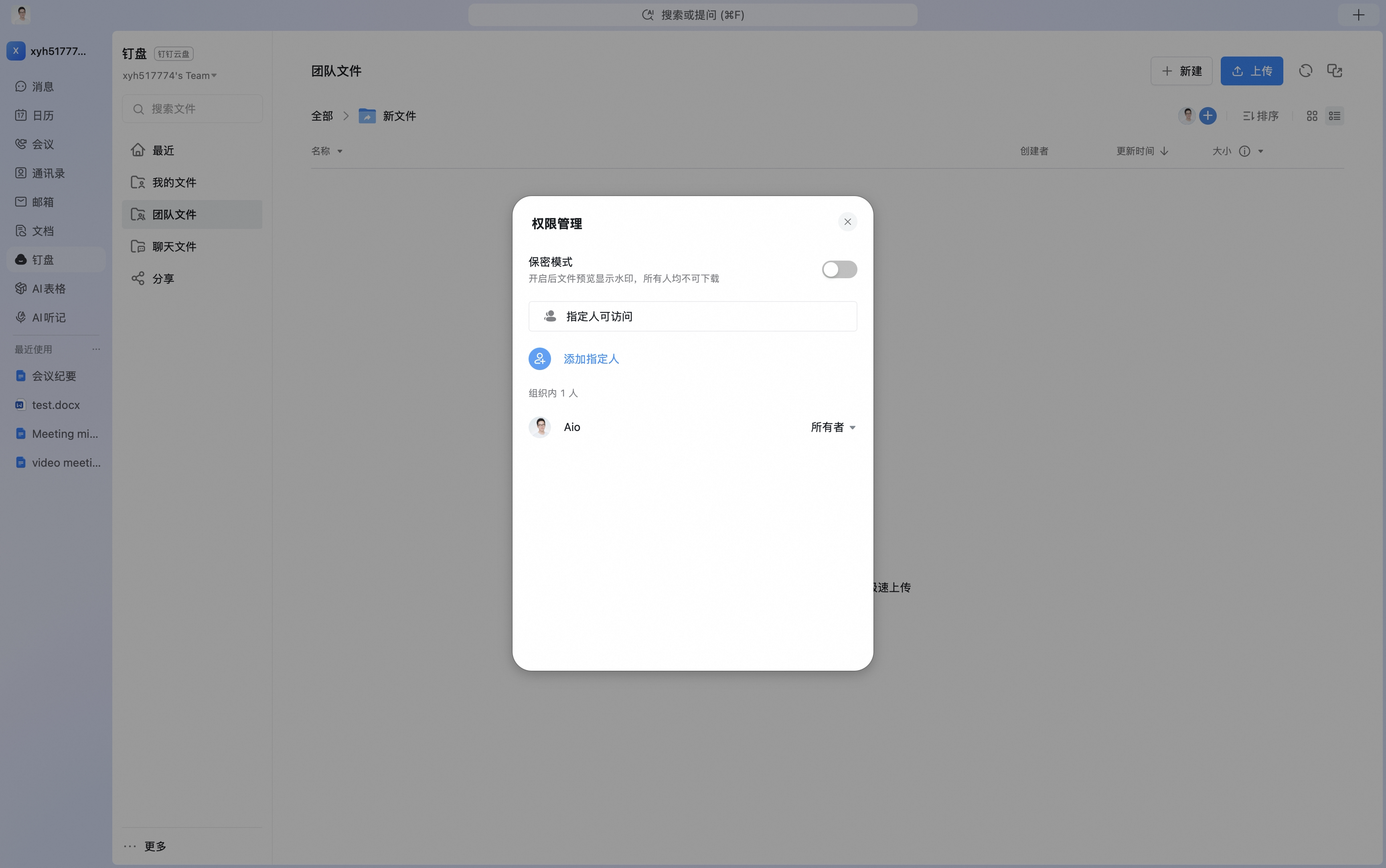Click the blue add-person icon in dialog
Image resolution: width=1386 pixels, height=868 pixels.
[x=539, y=359]
